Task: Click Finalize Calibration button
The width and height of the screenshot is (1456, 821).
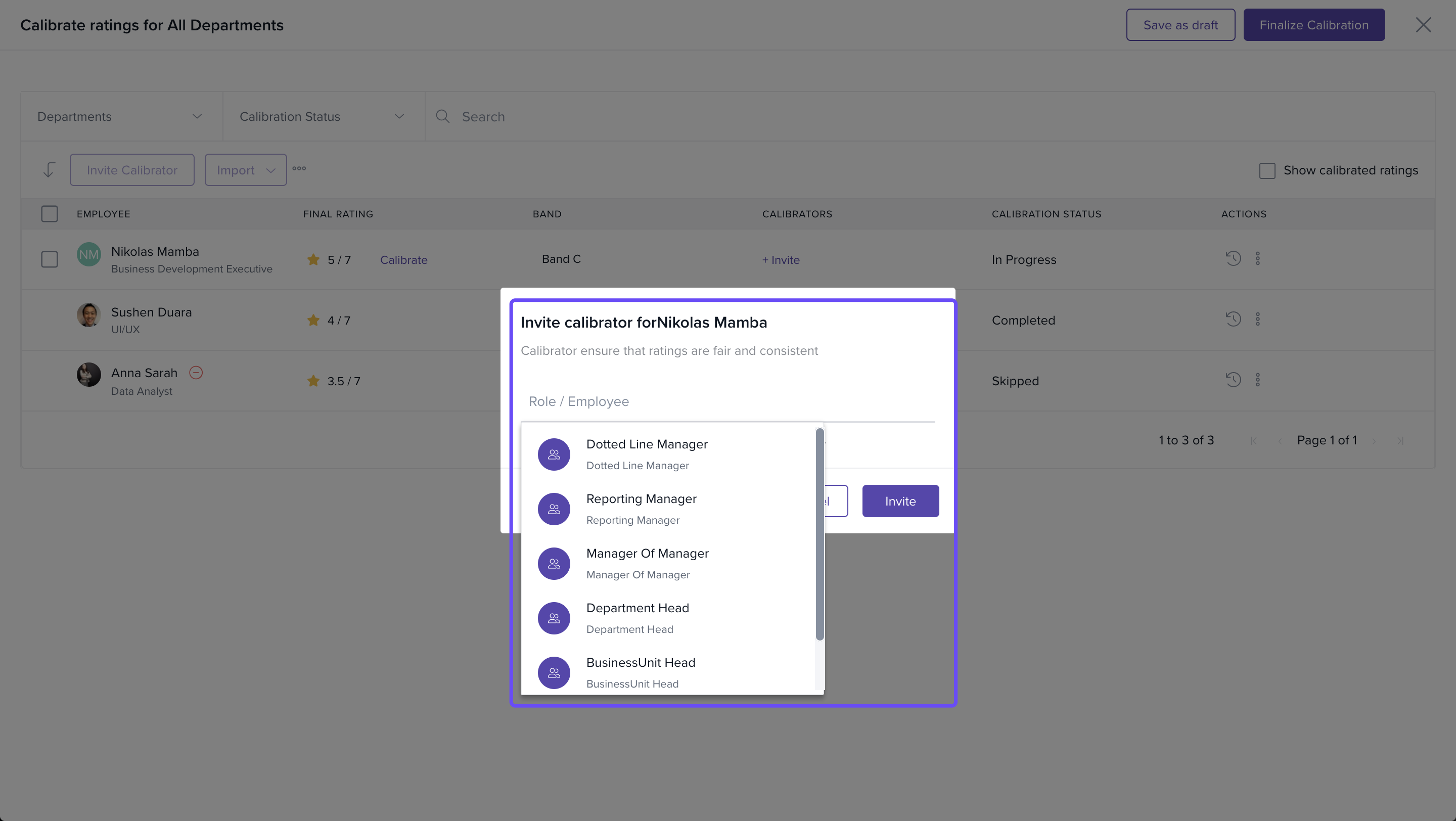Action: pyautogui.click(x=1313, y=25)
